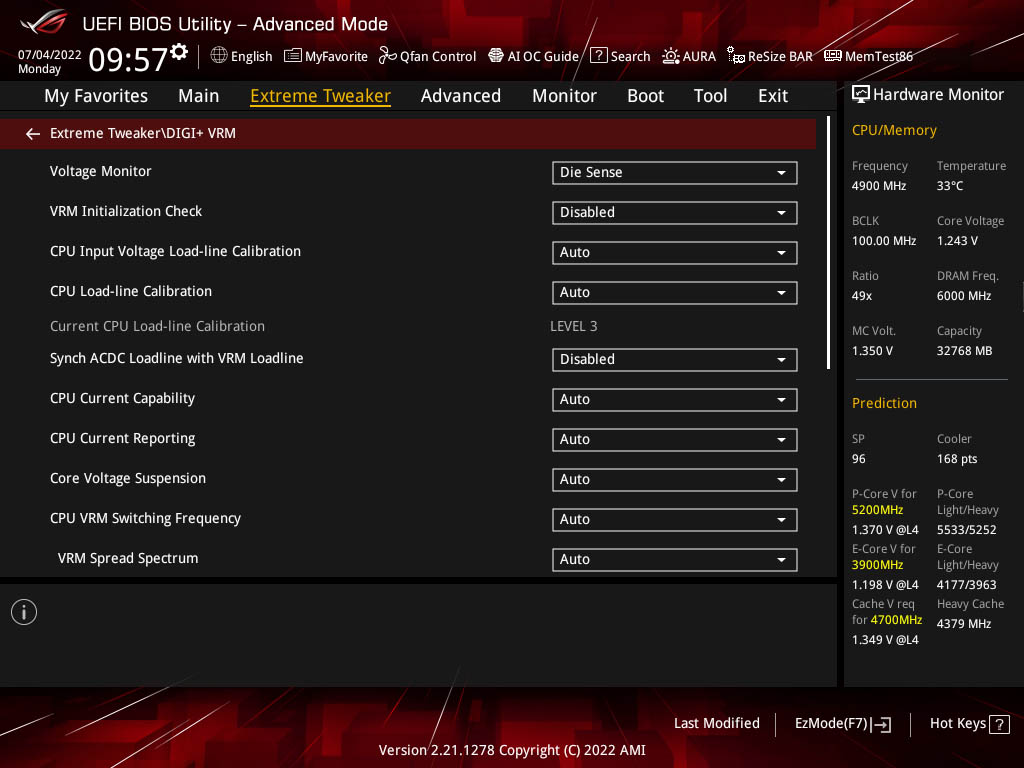1024x768 pixels.
Task: Click the back arrow in DIGI+ VRM header
Action: (33, 134)
